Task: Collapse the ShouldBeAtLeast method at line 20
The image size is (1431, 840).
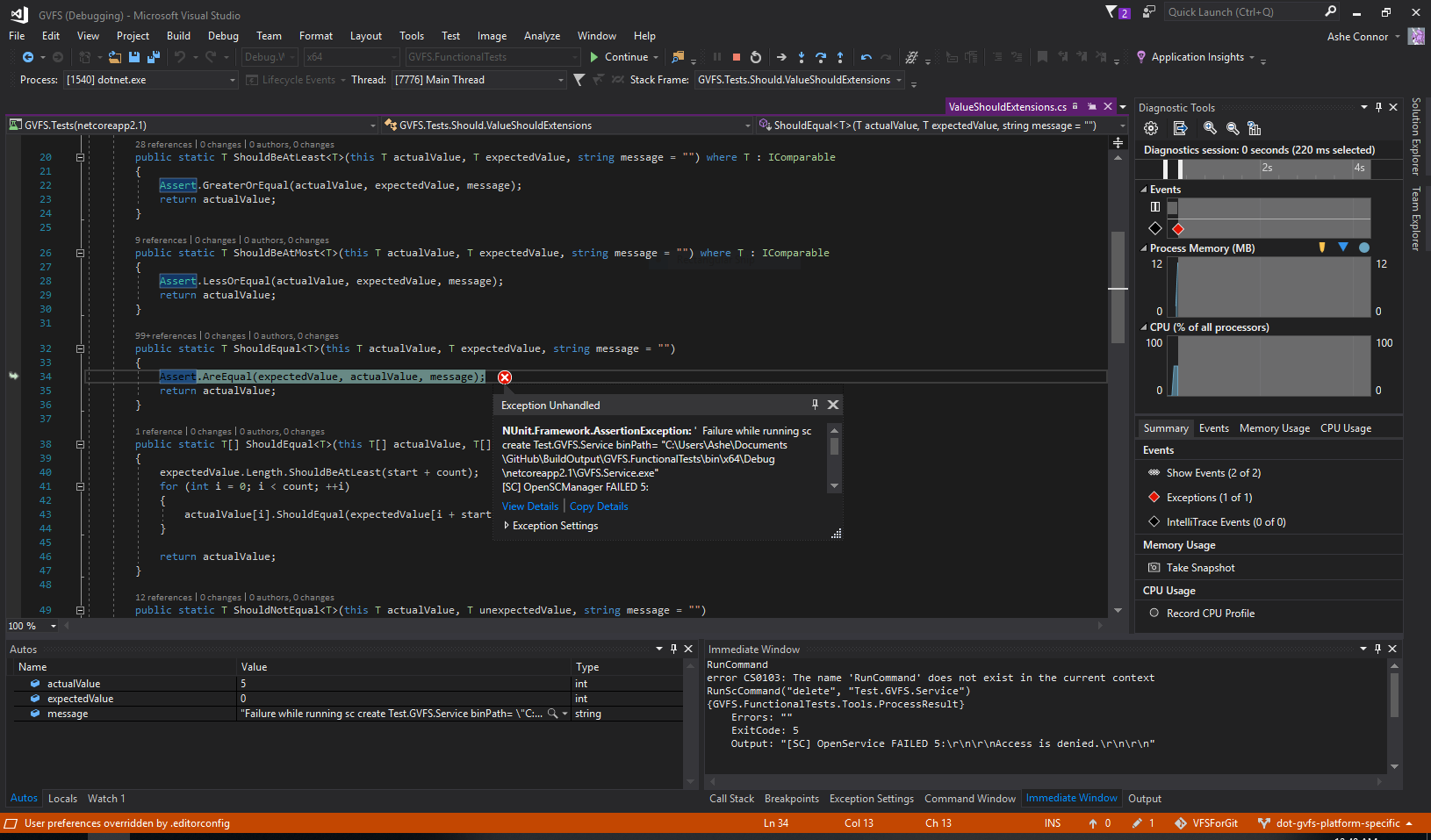Action: pyautogui.click(x=80, y=158)
